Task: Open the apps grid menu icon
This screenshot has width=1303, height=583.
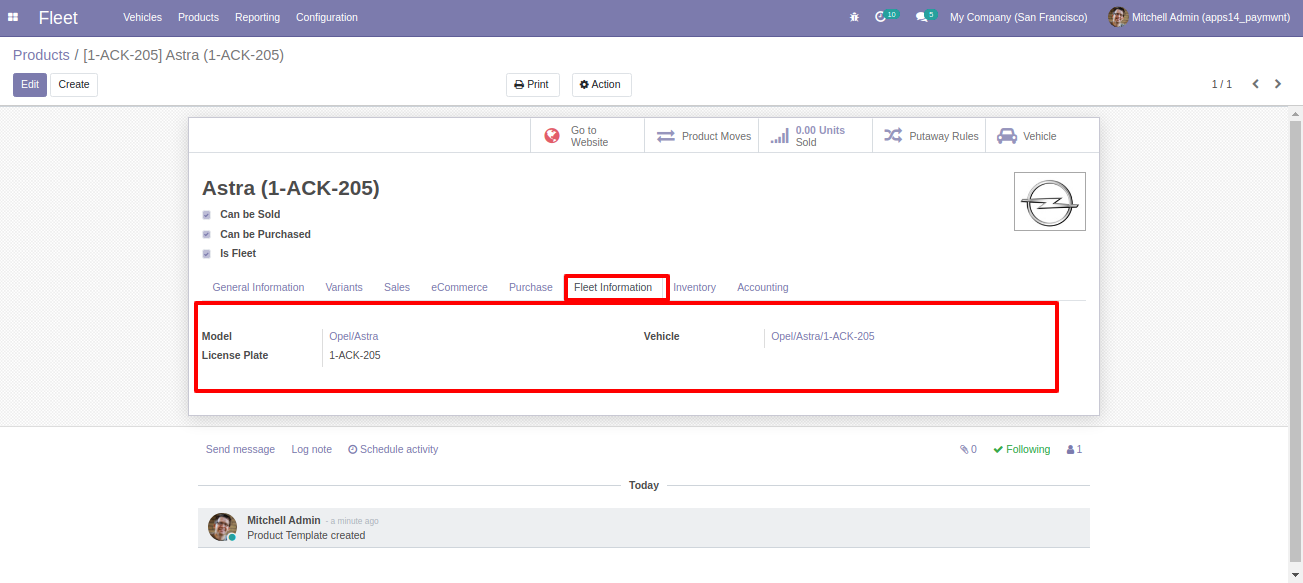Action: (13, 17)
